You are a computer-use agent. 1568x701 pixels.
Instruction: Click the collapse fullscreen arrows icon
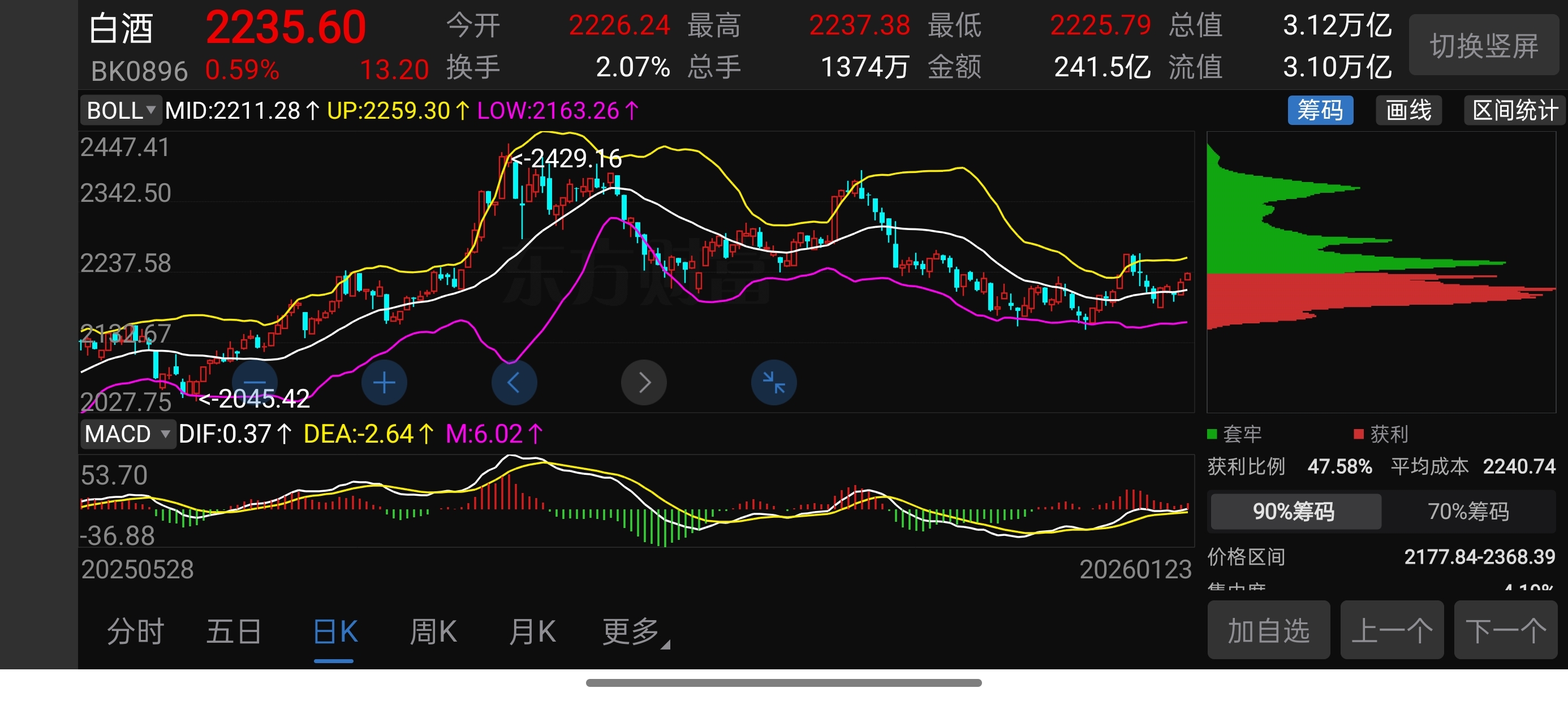pos(774,382)
